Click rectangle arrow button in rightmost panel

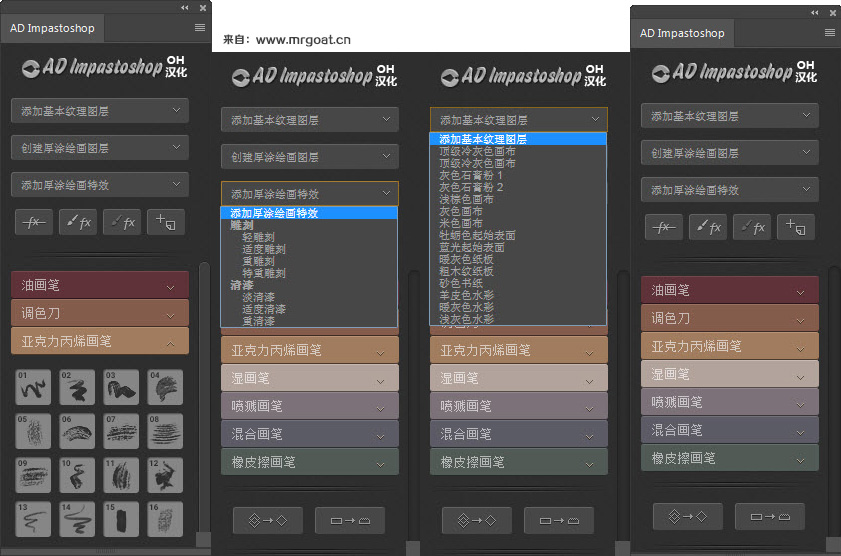click(770, 516)
